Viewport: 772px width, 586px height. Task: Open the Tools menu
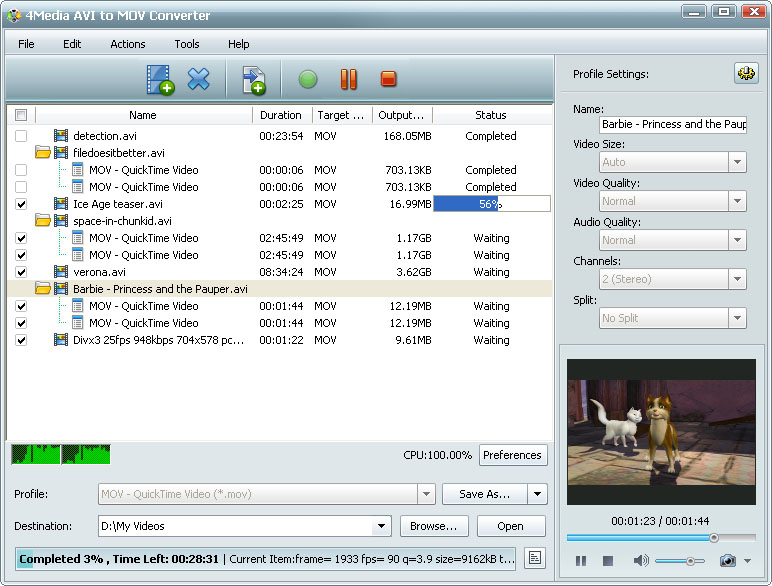pos(187,44)
